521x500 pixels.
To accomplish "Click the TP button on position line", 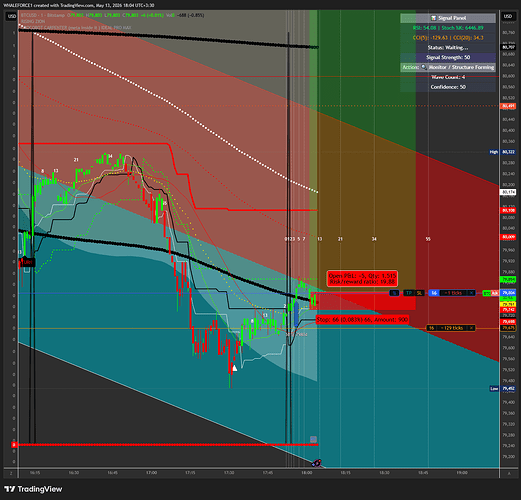I will pos(408,293).
